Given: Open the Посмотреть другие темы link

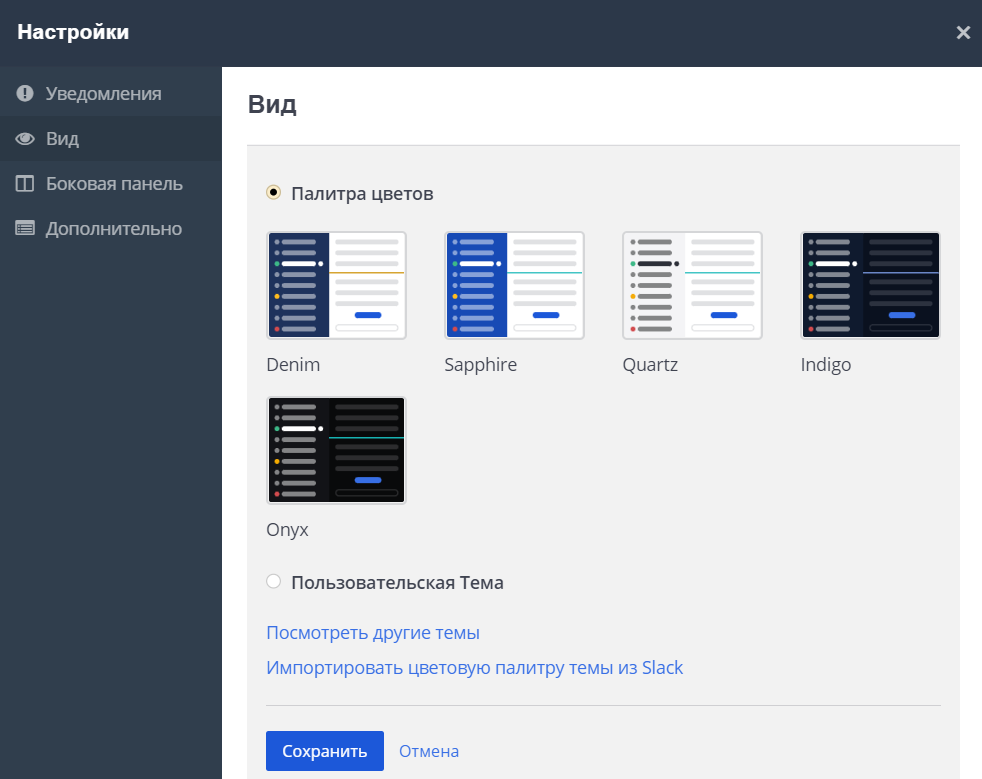Looking at the screenshot, I should (373, 633).
